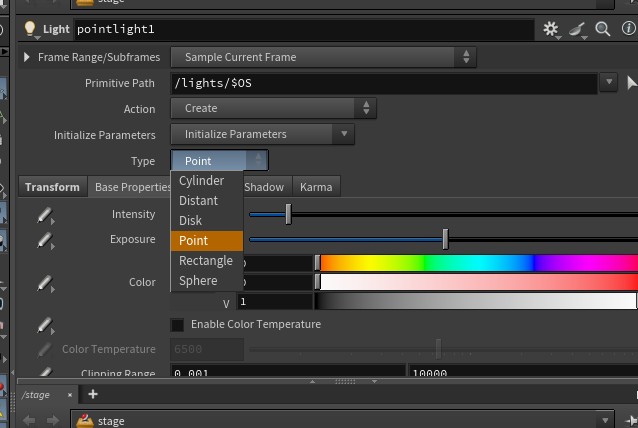Click the Exposure slider handle
The image size is (638, 428).
(445, 239)
